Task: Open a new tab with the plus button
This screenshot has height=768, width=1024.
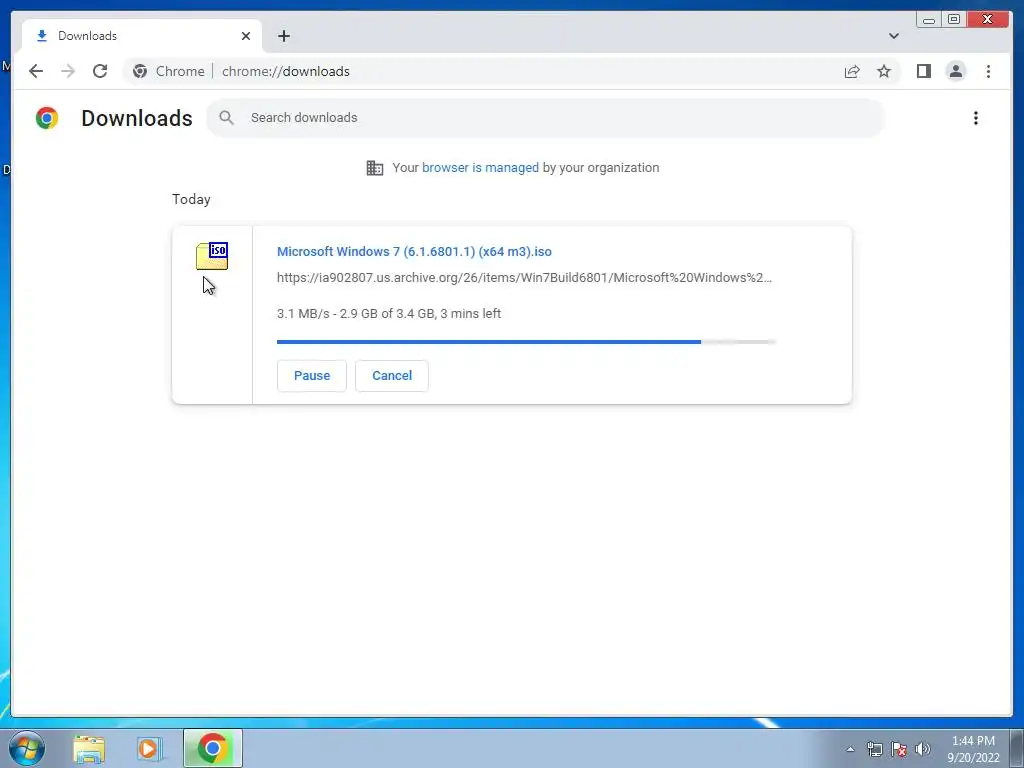Action: point(283,36)
